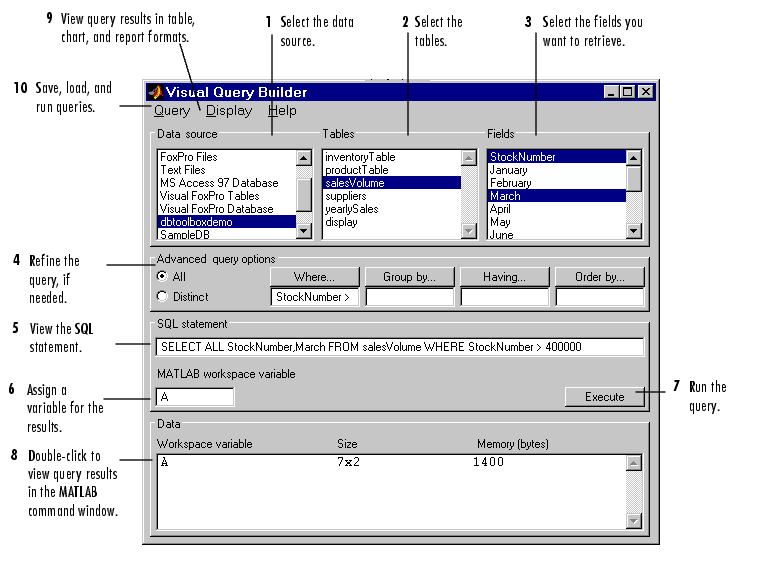Click Data source list scroll up arrow
Screen dimensions: 765x576
(x=304, y=158)
